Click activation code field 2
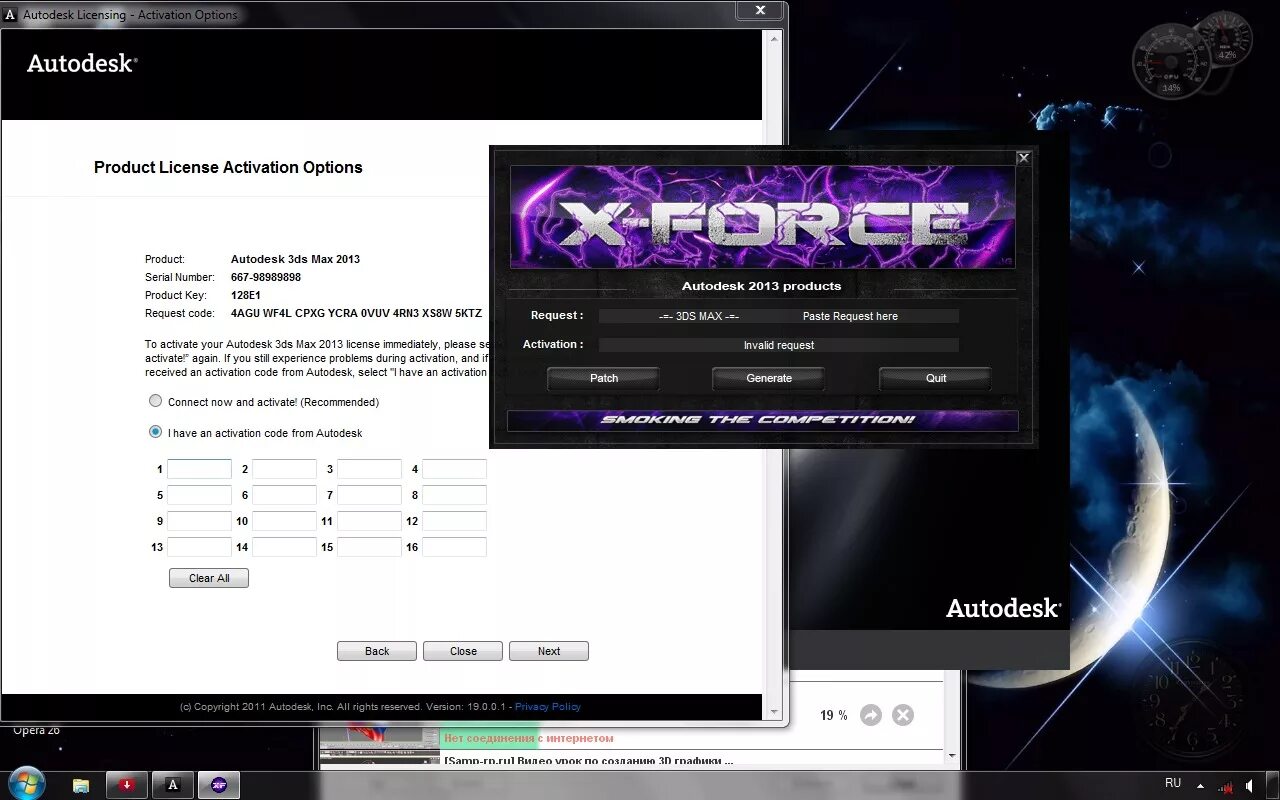The height and width of the screenshot is (800, 1280). [284, 469]
